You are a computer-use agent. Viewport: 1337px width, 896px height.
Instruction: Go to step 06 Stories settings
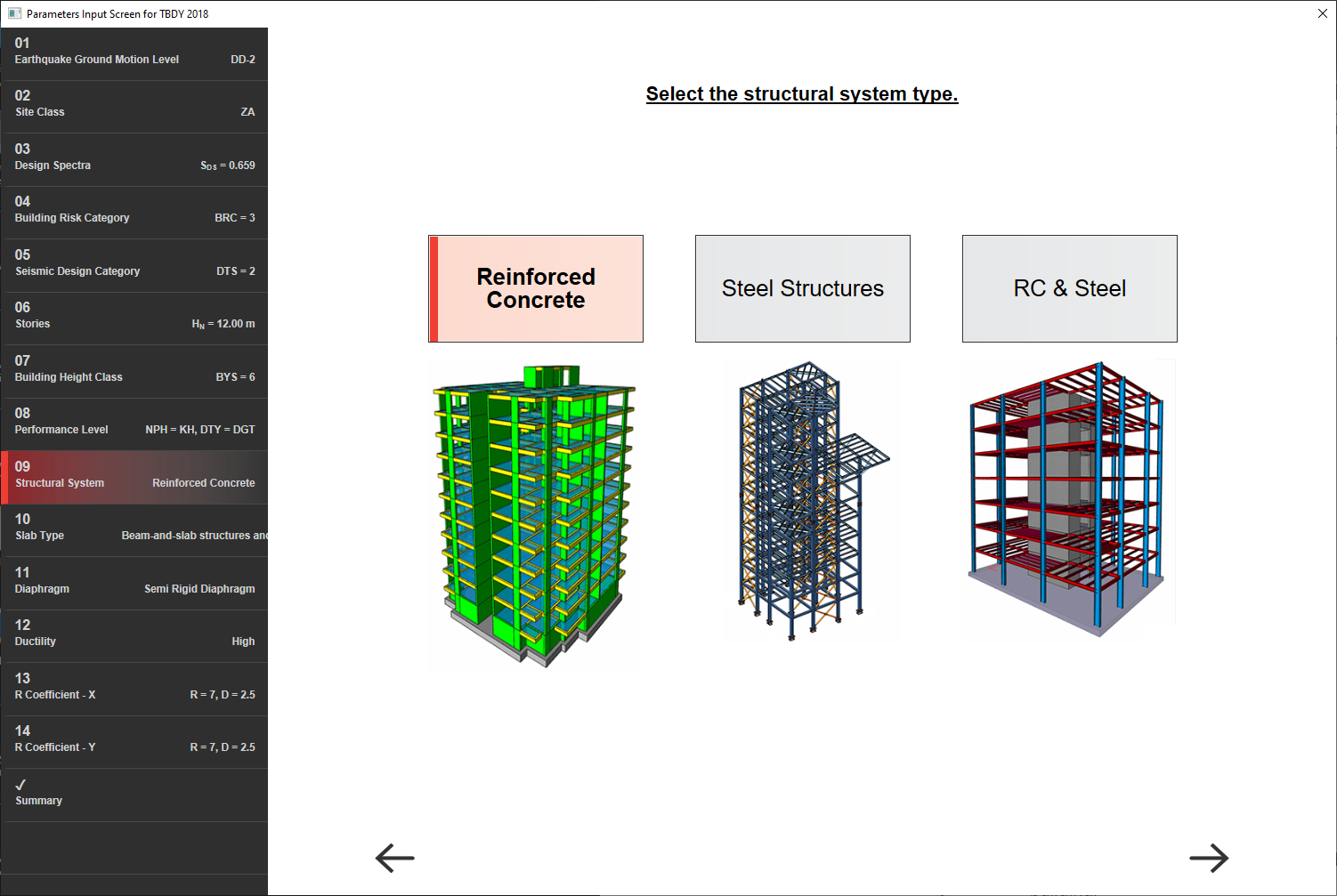pyautogui.click(x=134, y=317)
